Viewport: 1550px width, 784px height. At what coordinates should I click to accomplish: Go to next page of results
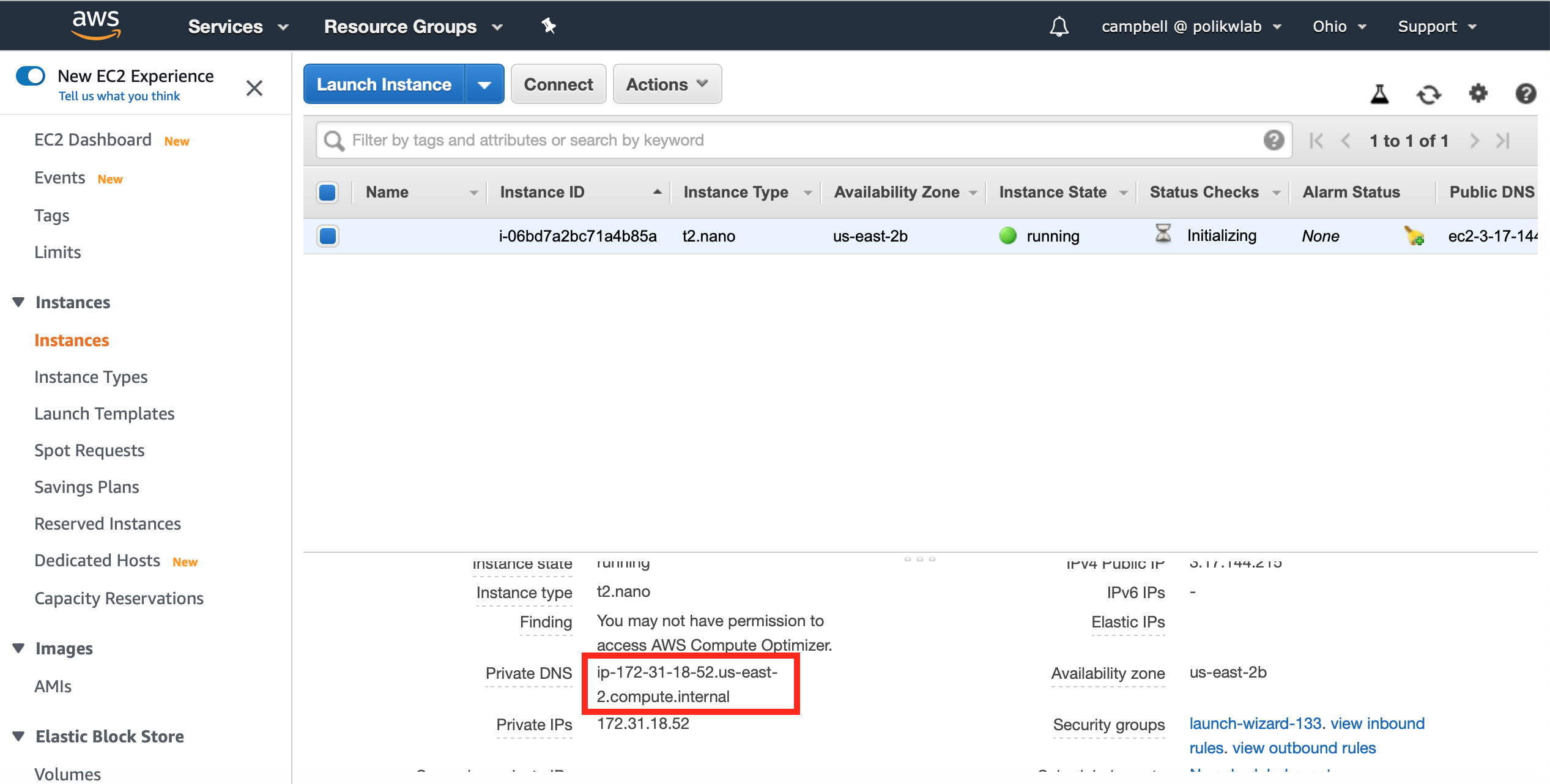[1474, 141]
